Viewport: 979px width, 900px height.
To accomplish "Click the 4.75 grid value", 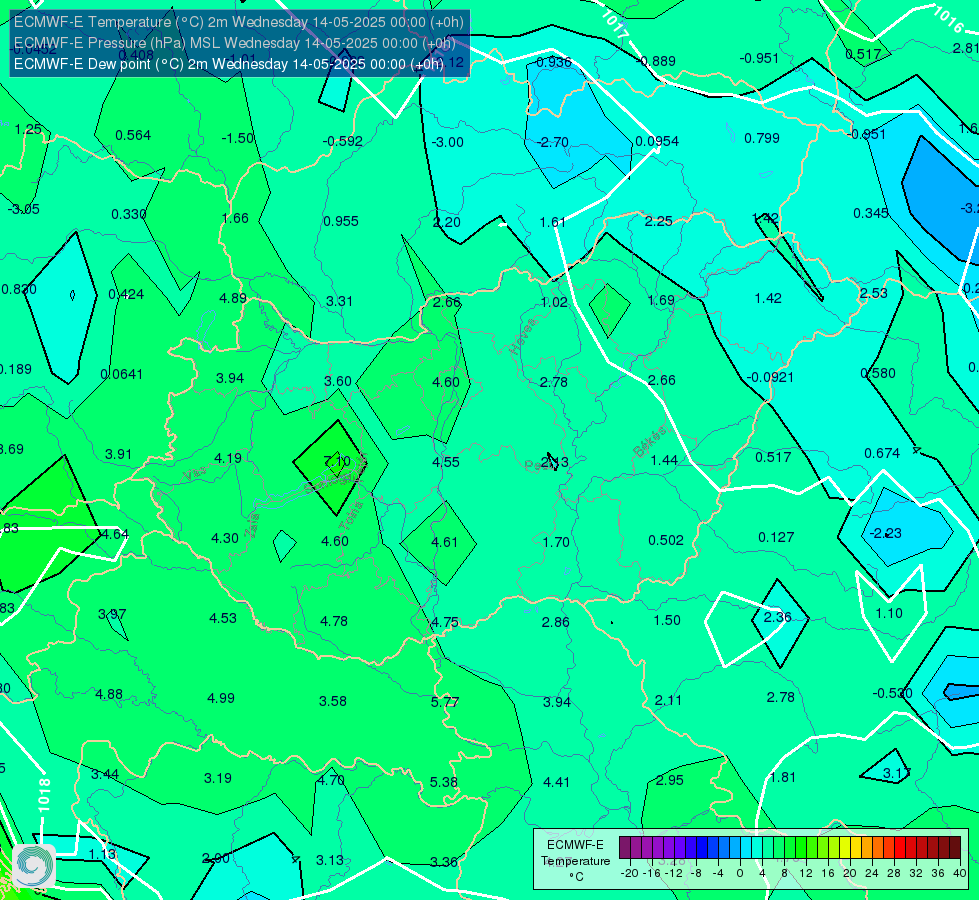I will pos(445,622).
